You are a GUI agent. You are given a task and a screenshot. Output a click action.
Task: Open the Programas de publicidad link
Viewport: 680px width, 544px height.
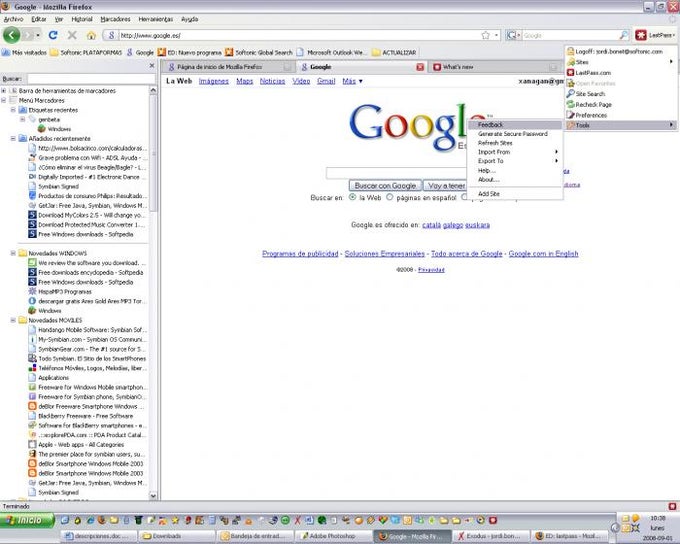pyautogui.click(x=300, y=254)
